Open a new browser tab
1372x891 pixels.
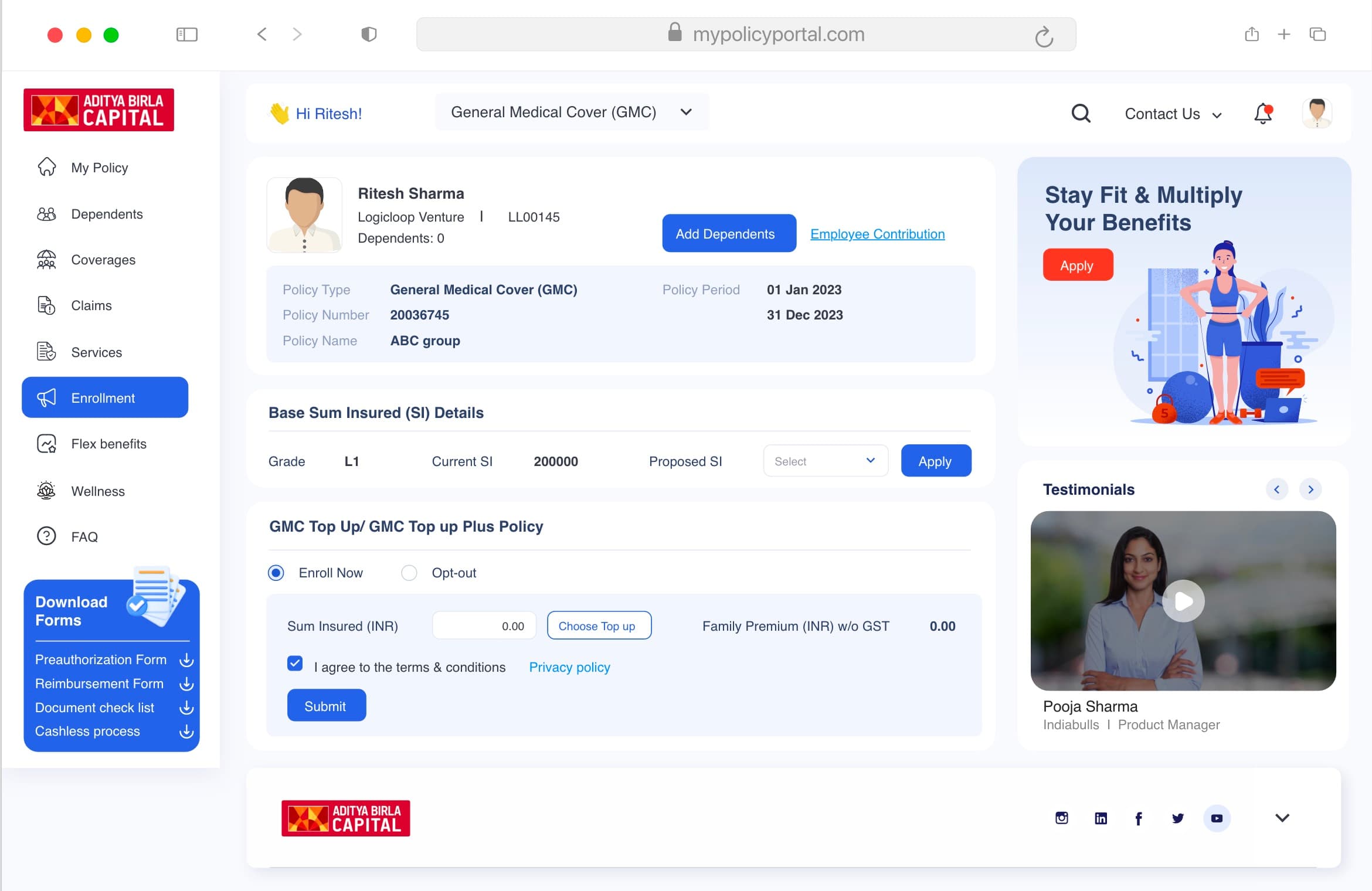1283,35
